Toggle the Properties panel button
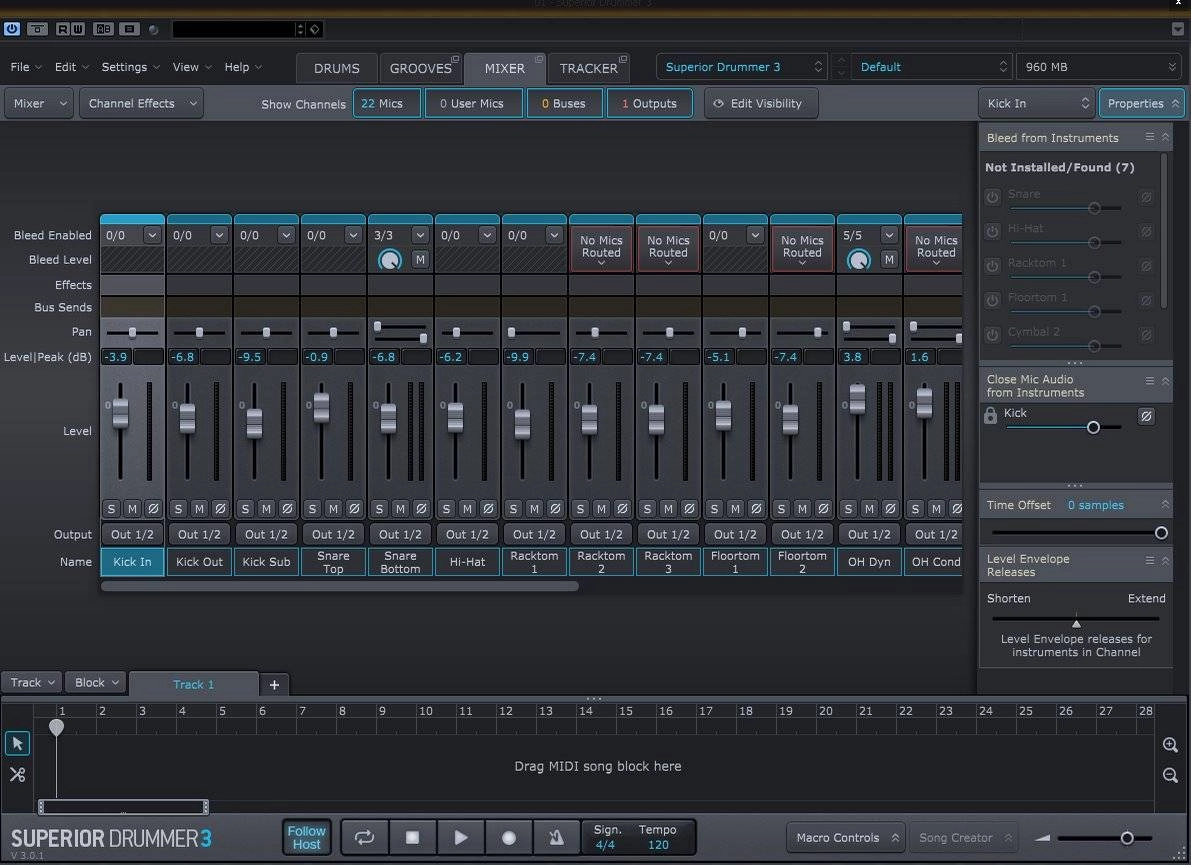This screenshot has width=1191, height=865. [x=1142, y=103]
